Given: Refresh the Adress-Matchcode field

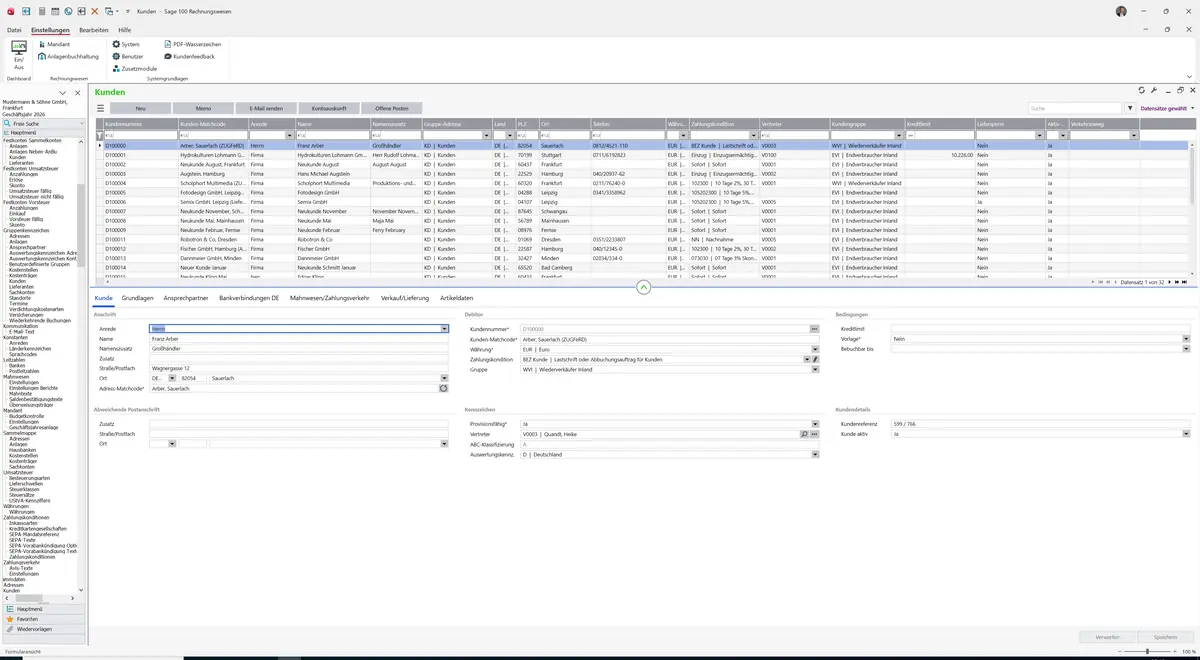Looking at the screenshot, I should coord(443,388).
